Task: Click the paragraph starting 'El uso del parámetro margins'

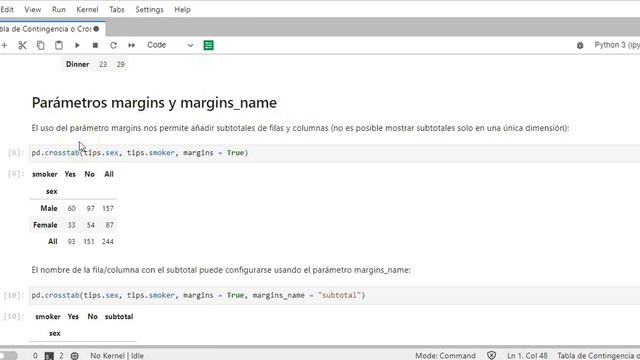Action: pos(300,128)
